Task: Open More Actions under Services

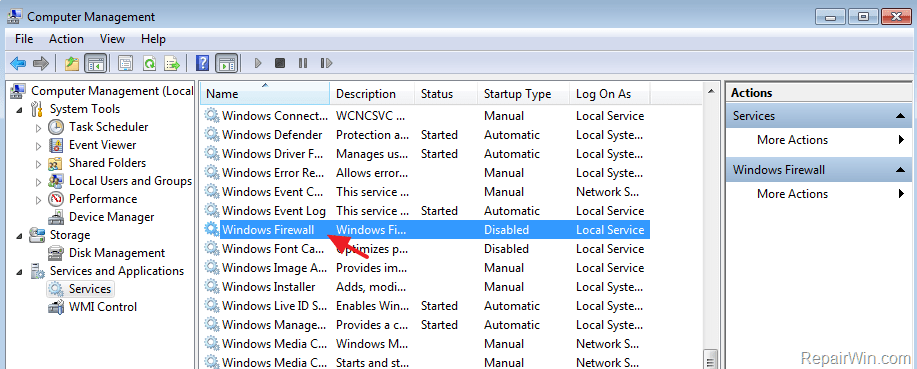Action: (x=792, y=140)
